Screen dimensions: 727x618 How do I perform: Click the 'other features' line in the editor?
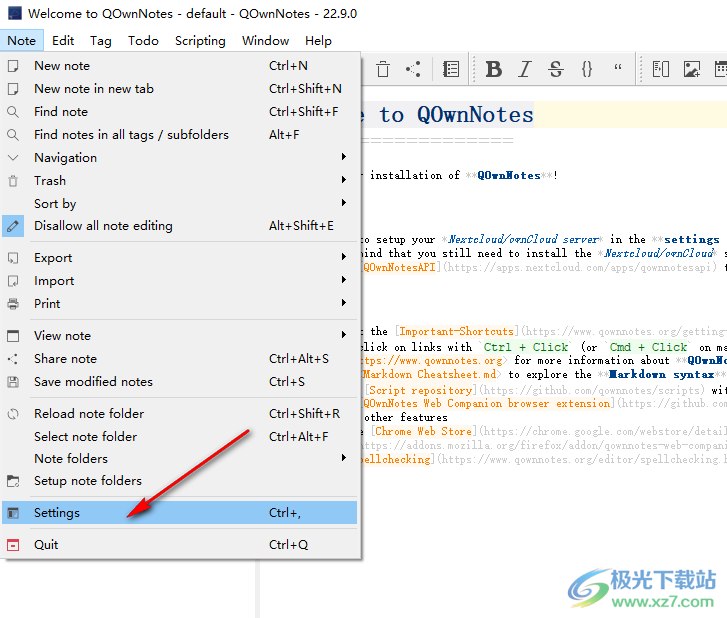pyautogui.click(x=406, y=417)
